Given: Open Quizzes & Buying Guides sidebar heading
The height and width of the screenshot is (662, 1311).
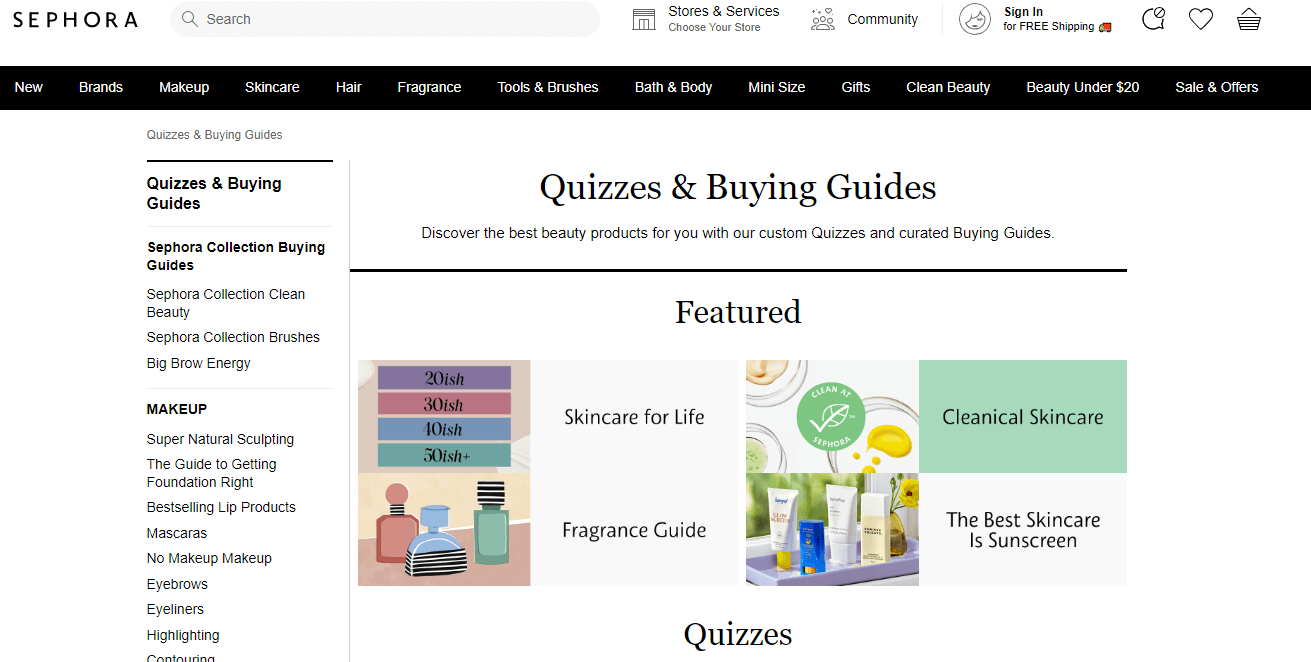Looking at the screenshot, I should 214,193.
